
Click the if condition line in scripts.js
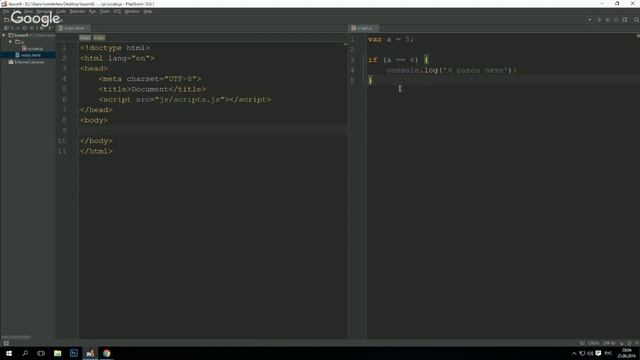pos(398,60)
